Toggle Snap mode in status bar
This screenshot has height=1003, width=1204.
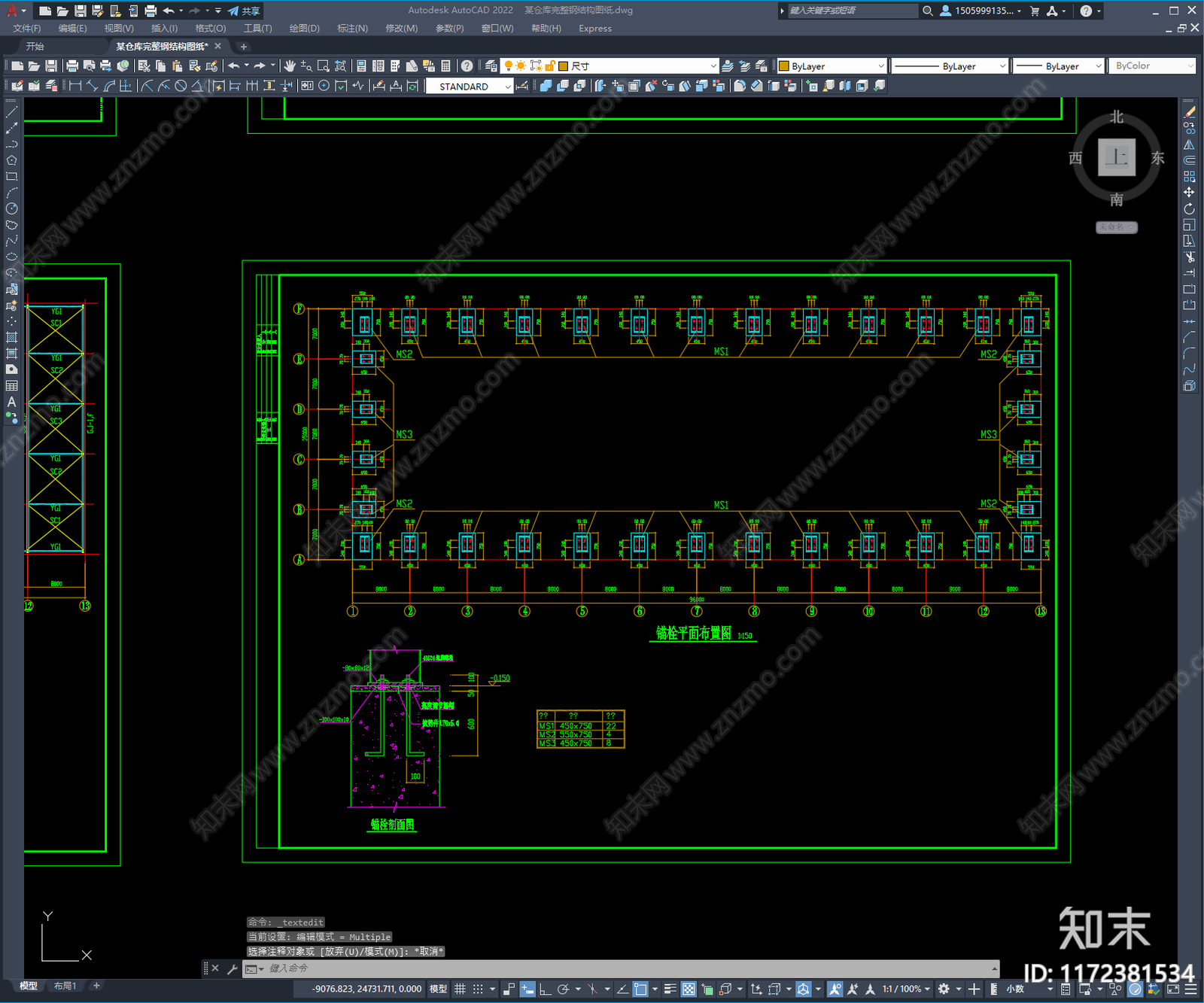click(x=478, y=989)
